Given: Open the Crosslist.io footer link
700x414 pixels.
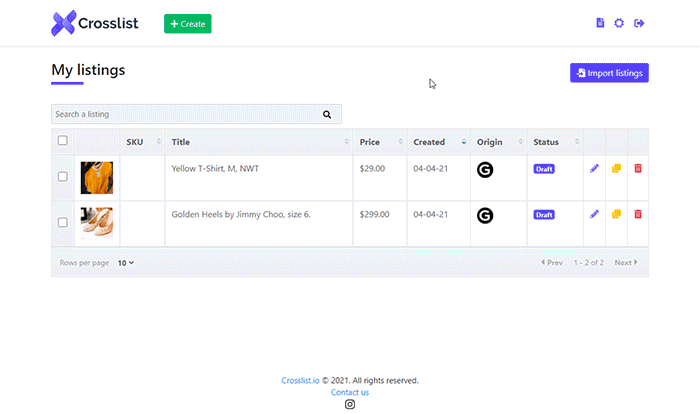Looking at the screenshot, I should (300, 381).
